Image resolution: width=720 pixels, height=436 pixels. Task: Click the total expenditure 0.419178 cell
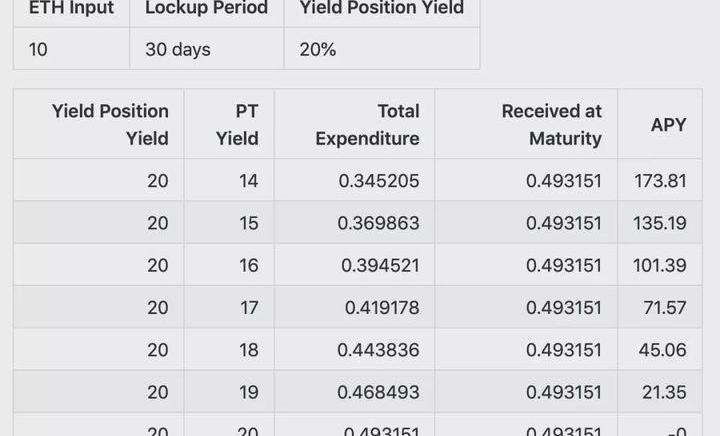coord(382,307)
